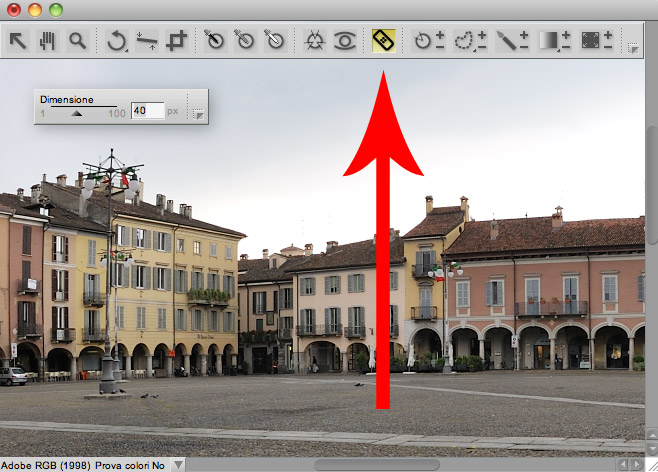Select the Crop tool
Image resolution: width=658 pixels, height=472 pixels.
tap(176, 41)
